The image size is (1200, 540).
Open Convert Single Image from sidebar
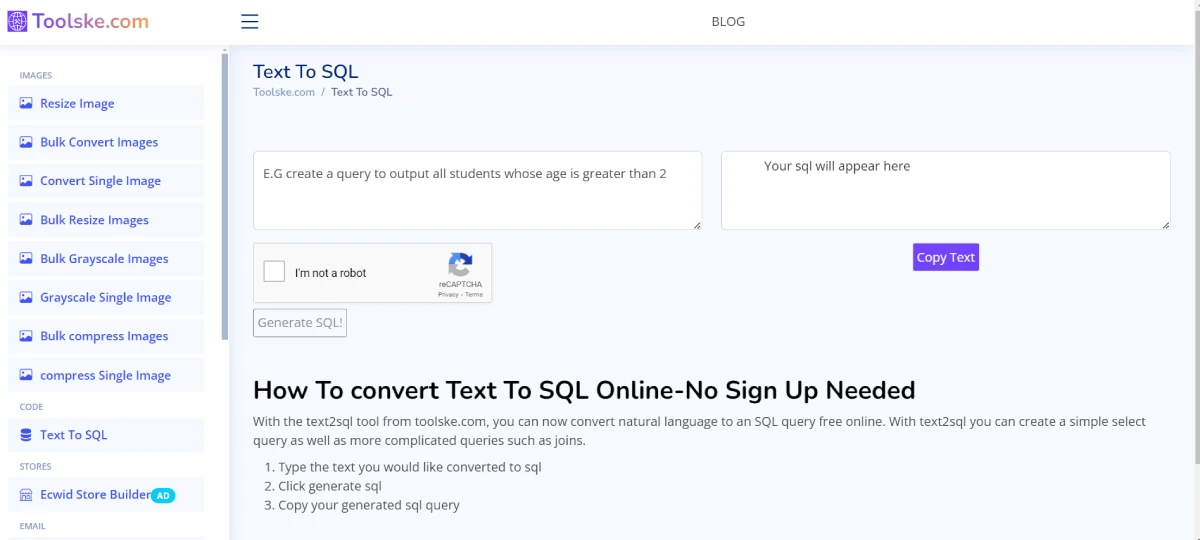(100, 181)
